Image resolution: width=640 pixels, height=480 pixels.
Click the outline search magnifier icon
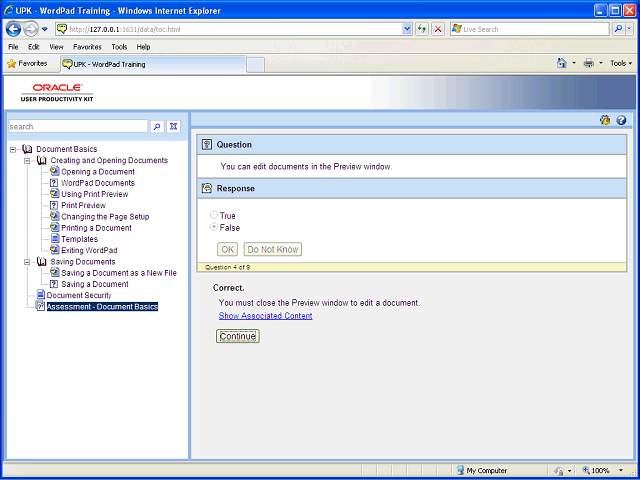point(157,127)
